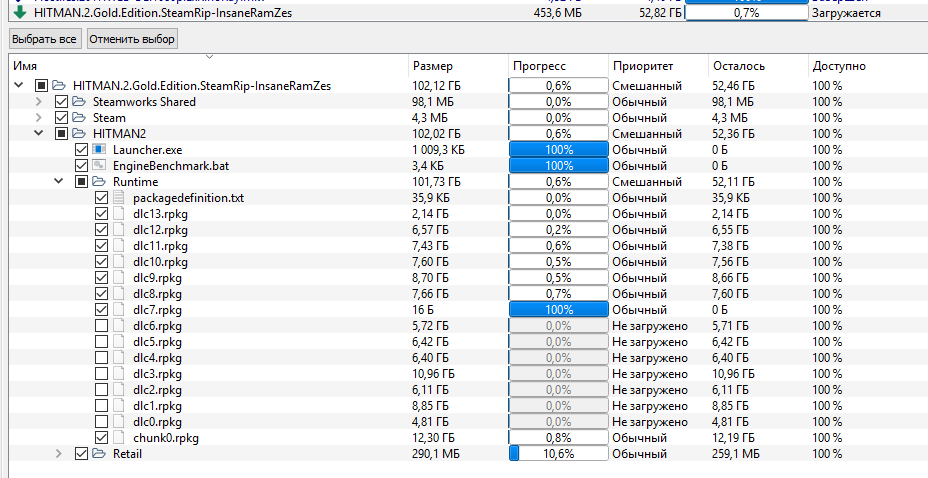Sort by the Доступно column header
This screenshot has width=928, height=478.
[868, 66]
